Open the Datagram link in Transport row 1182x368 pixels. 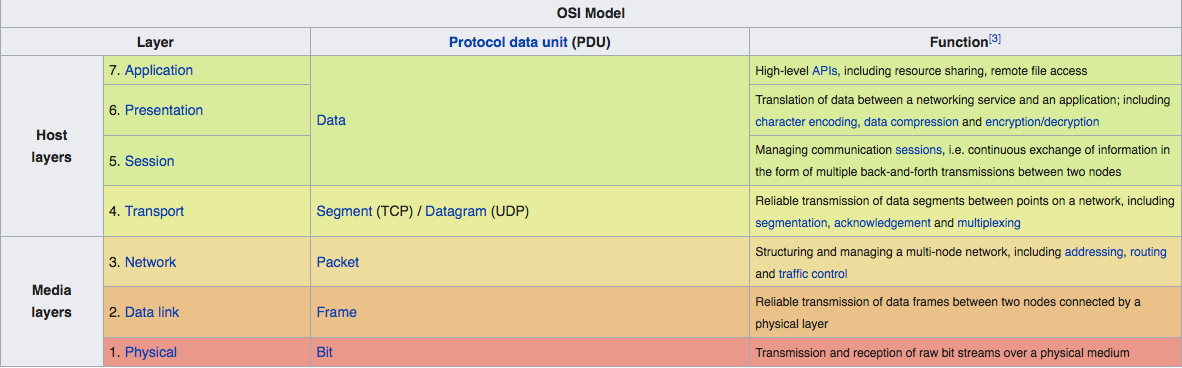click(456, 211)
